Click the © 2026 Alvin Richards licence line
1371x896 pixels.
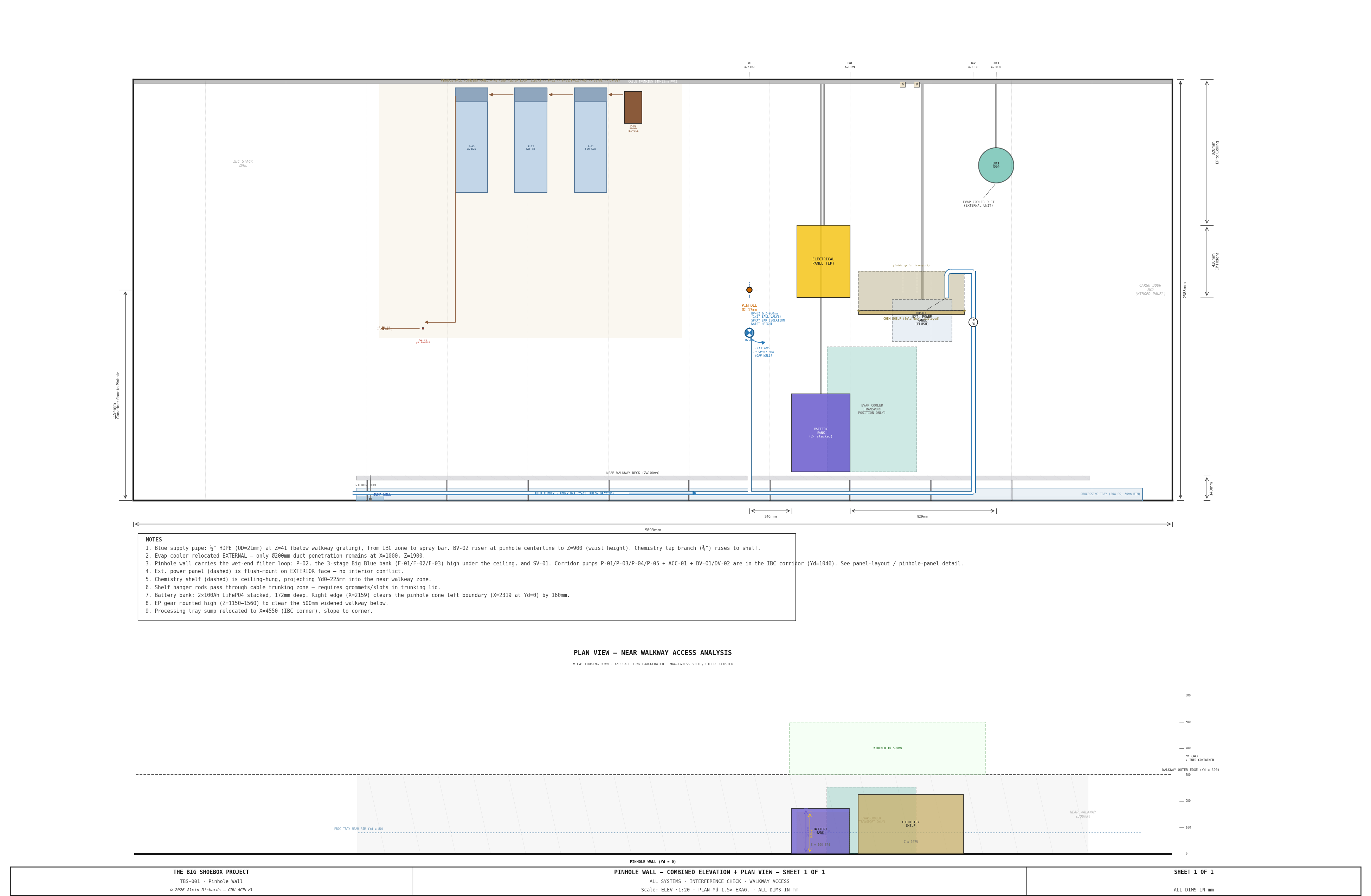pyautogui.click(x=211, y=890)
